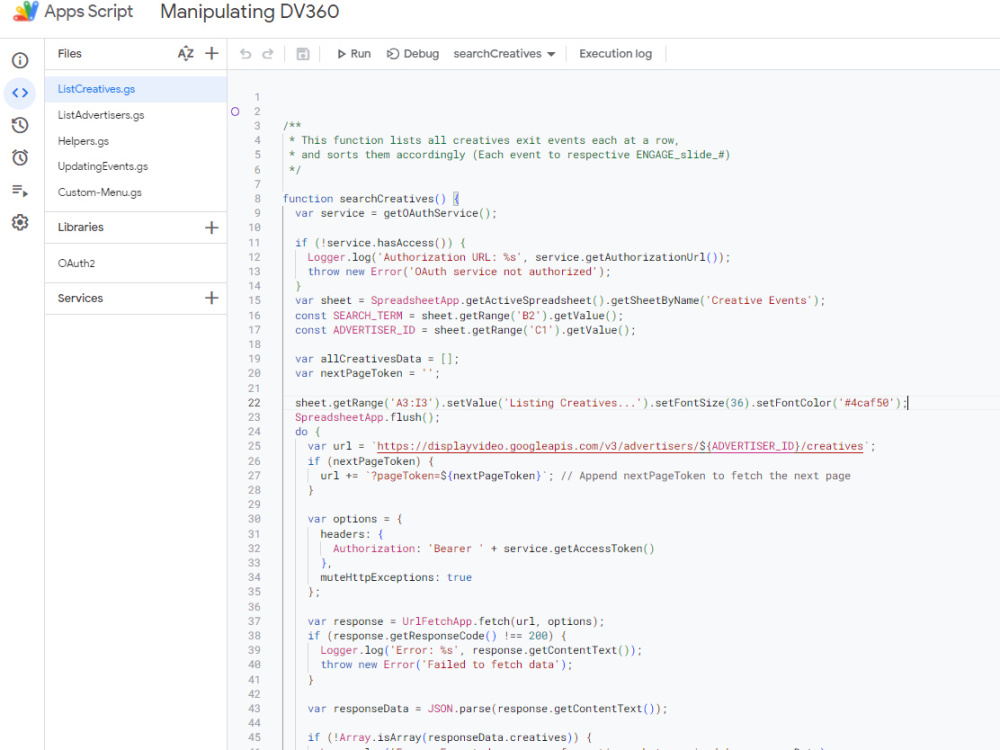Click 'OAuth service not authorized' error line
The height and width of the screenshot is (750, 1000).
tap(459, 272)
